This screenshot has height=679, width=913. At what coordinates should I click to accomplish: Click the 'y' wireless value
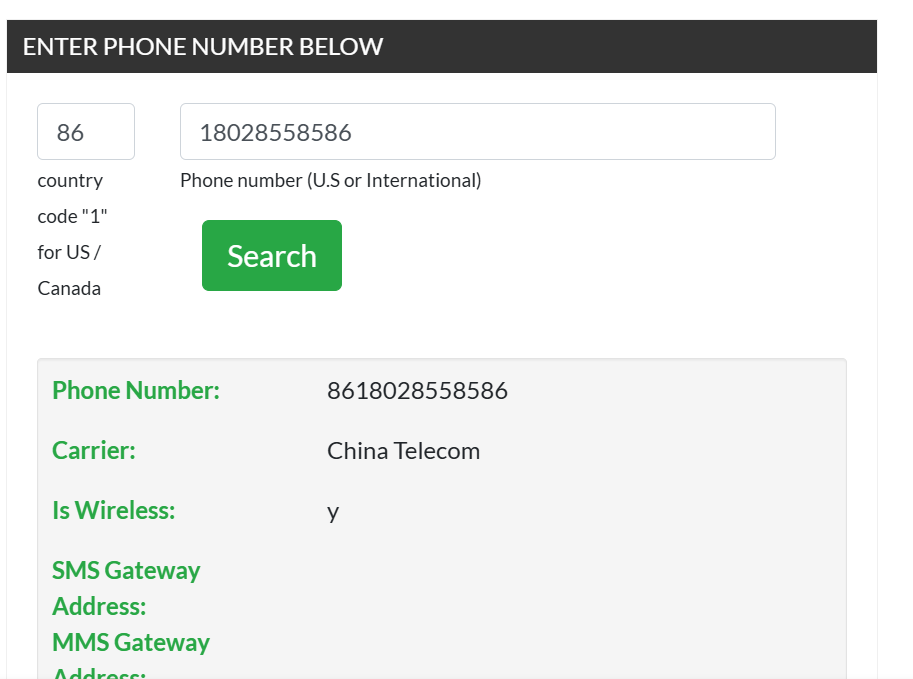coord(333,512)
